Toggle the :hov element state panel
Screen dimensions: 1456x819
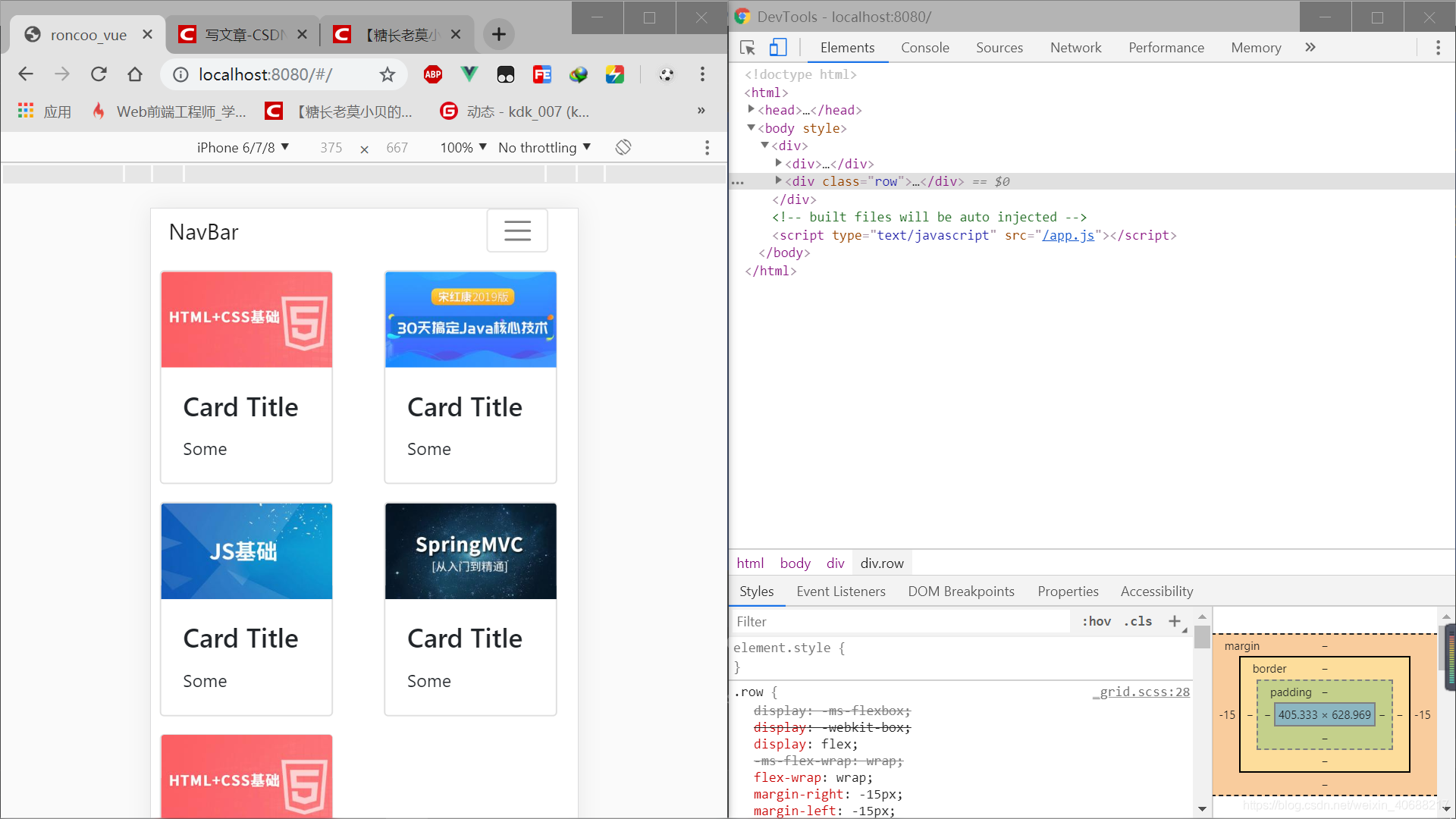coord(1096,621)
